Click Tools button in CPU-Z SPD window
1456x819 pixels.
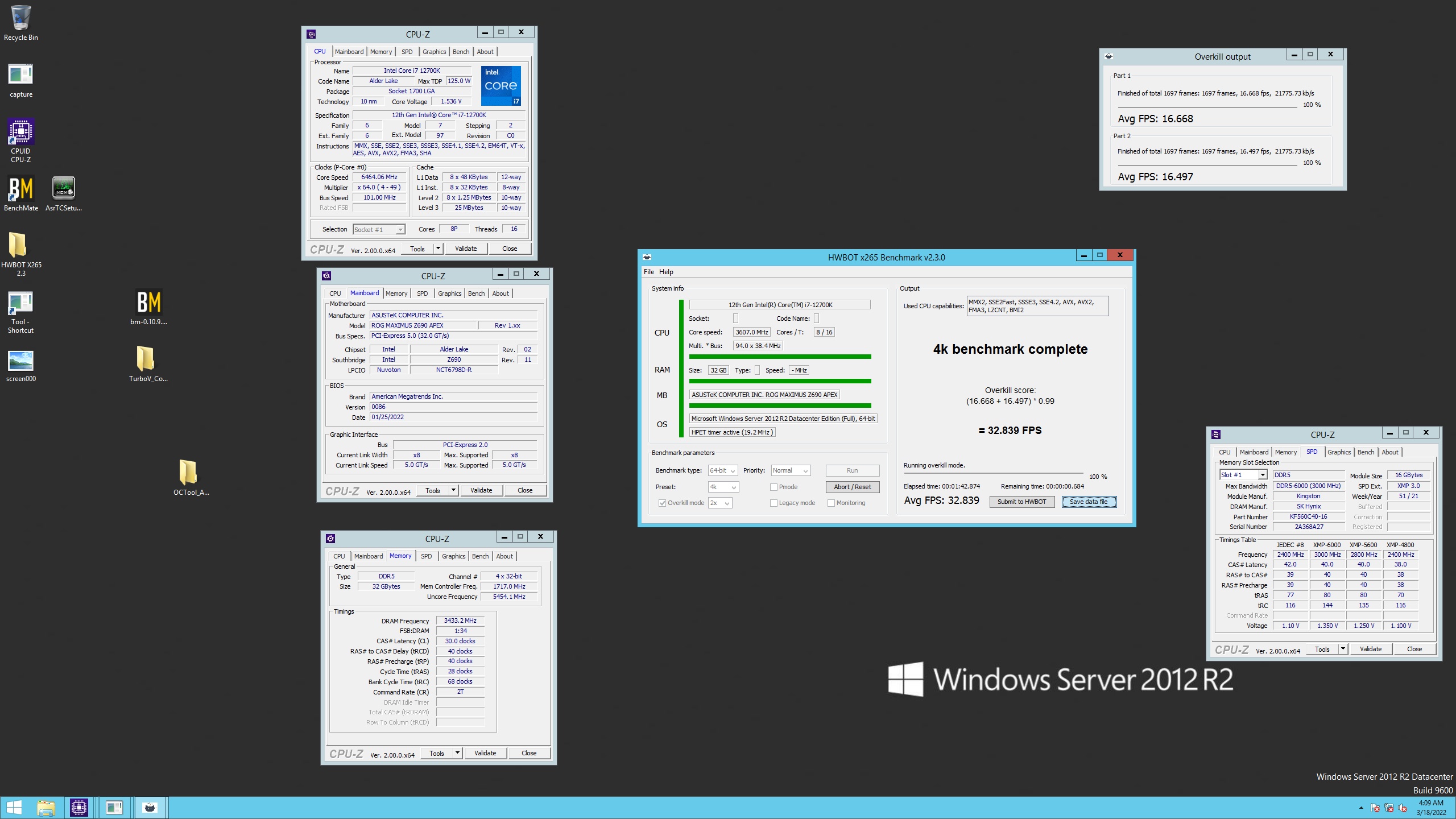(1322, 649)
